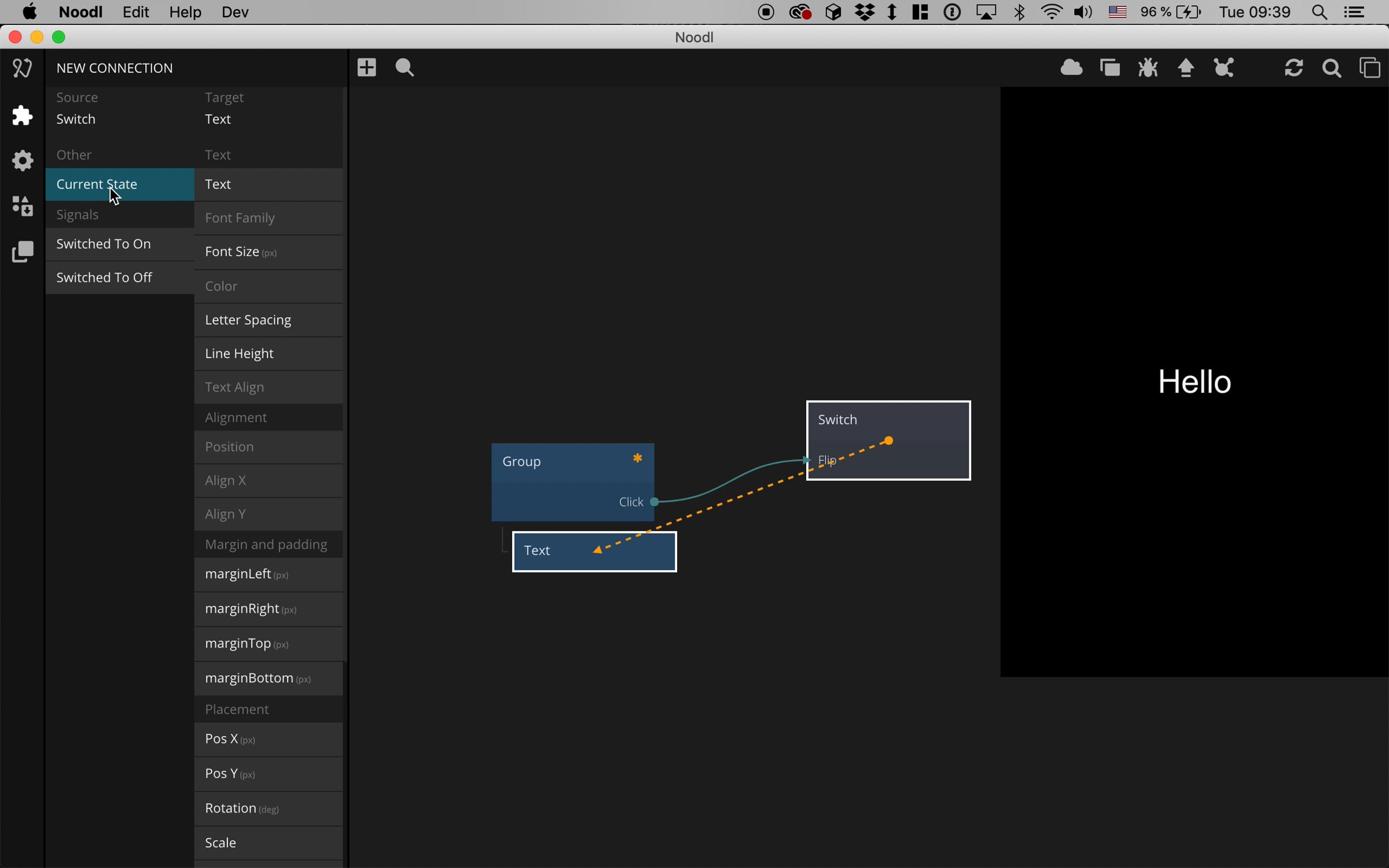Screen dimensions: 1389x868
Task: Click the share nodes icon in toolbar
Action: (x=1224, y=68)
